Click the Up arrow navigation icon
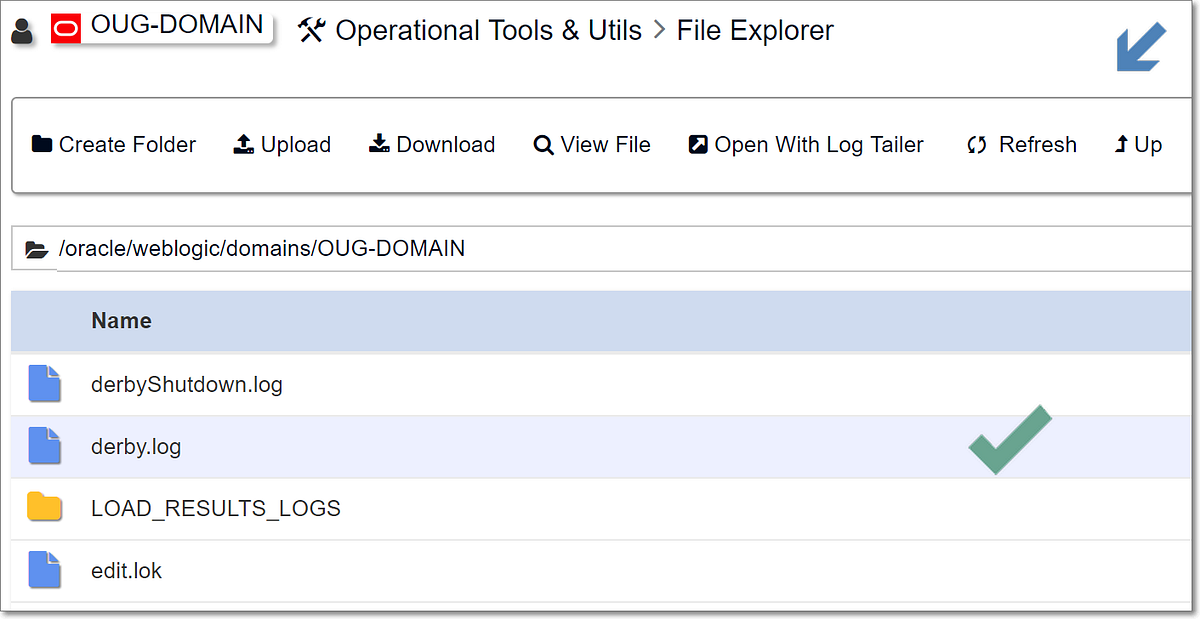Viewport: 1200px width, 619px height. [1120, 144]
